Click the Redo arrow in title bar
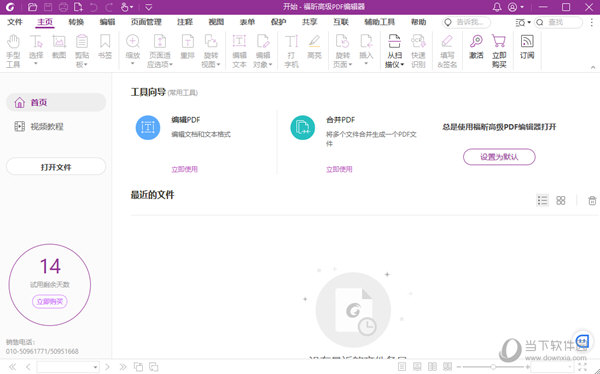600x374 pixels. pyautogui.click(x=109, y=7)
